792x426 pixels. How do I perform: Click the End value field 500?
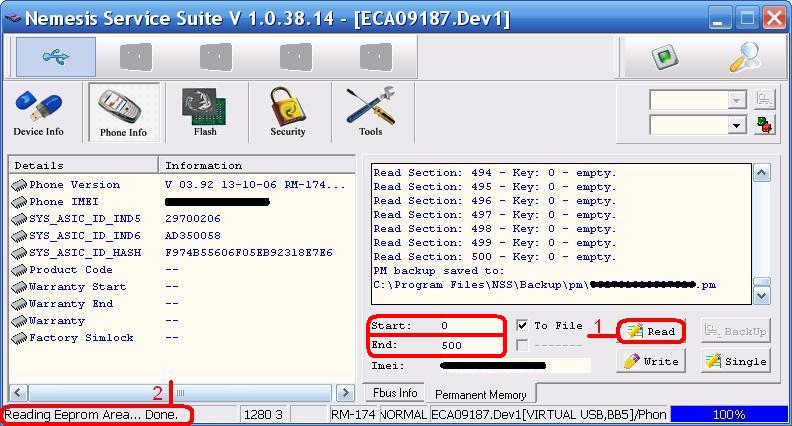click(471, 345)
